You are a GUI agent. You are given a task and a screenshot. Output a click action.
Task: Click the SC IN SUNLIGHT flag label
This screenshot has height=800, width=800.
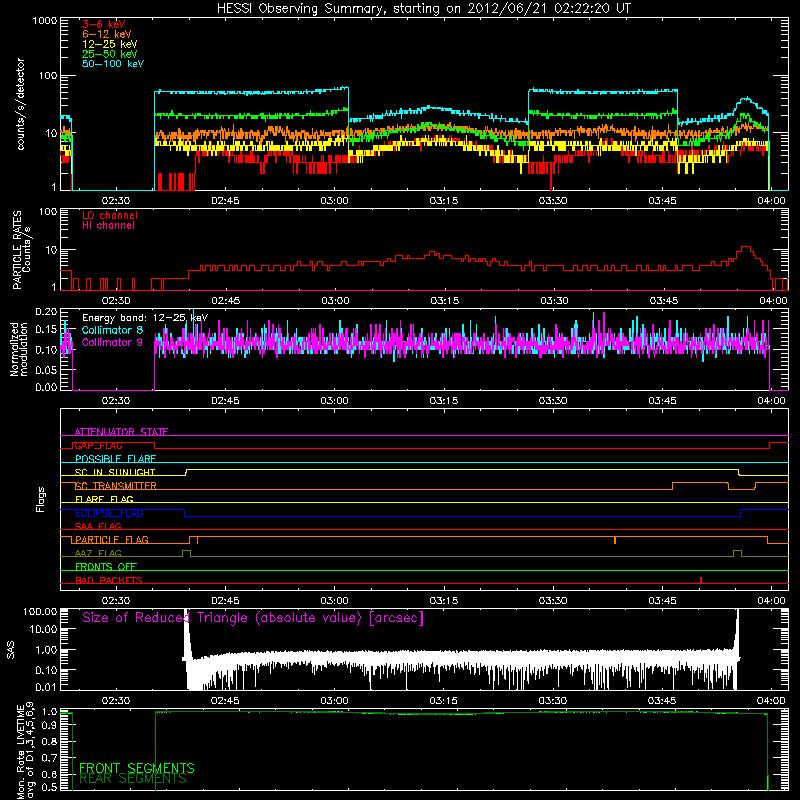(x=115, y=472)
